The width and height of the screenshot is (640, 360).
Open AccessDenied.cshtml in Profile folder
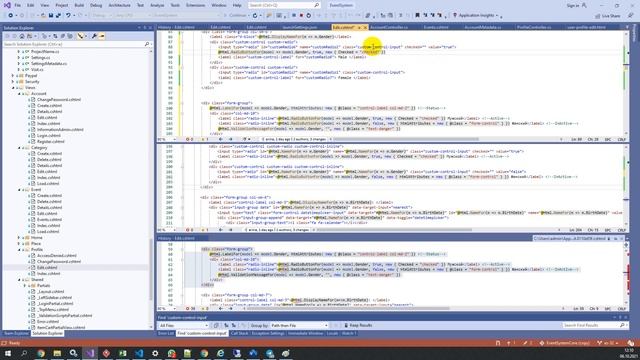[x=57, y=256]
